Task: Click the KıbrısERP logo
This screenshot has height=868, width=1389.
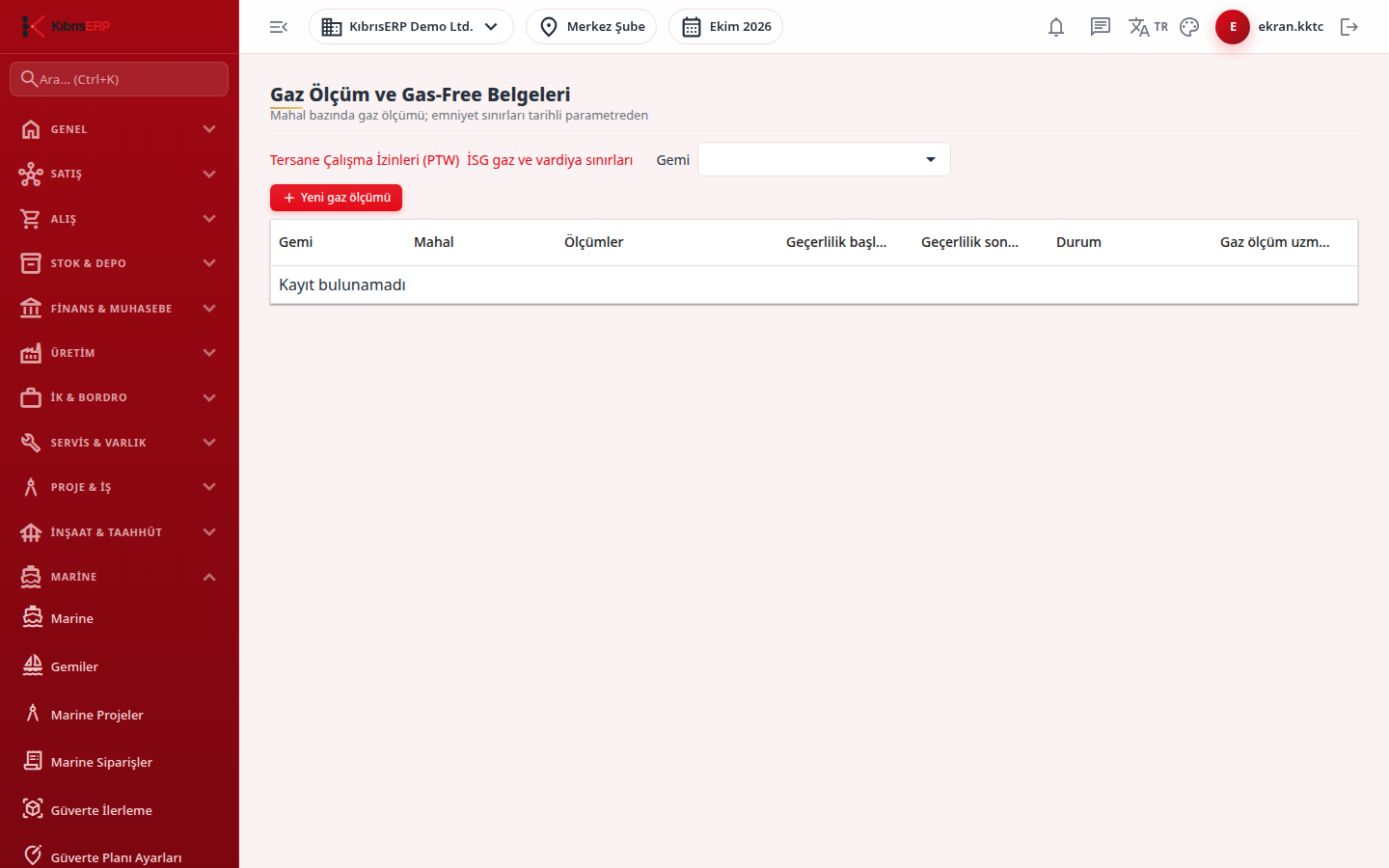Action: pos(66,26)
